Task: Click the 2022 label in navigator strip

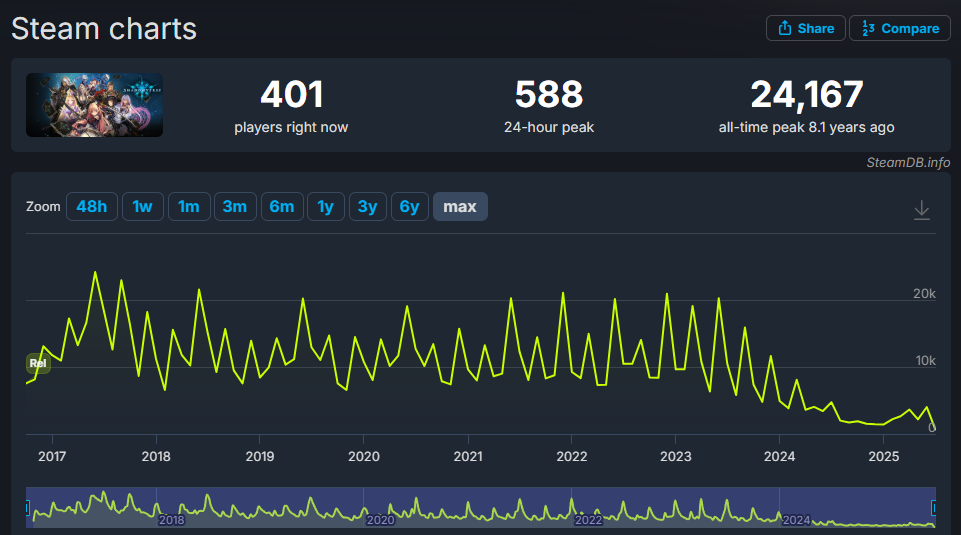Action: [x=588, y=520]
